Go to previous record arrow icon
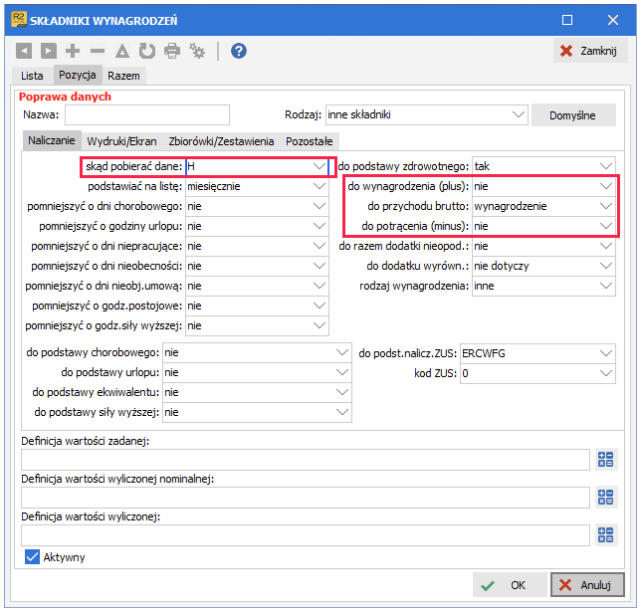 [24, 51]
